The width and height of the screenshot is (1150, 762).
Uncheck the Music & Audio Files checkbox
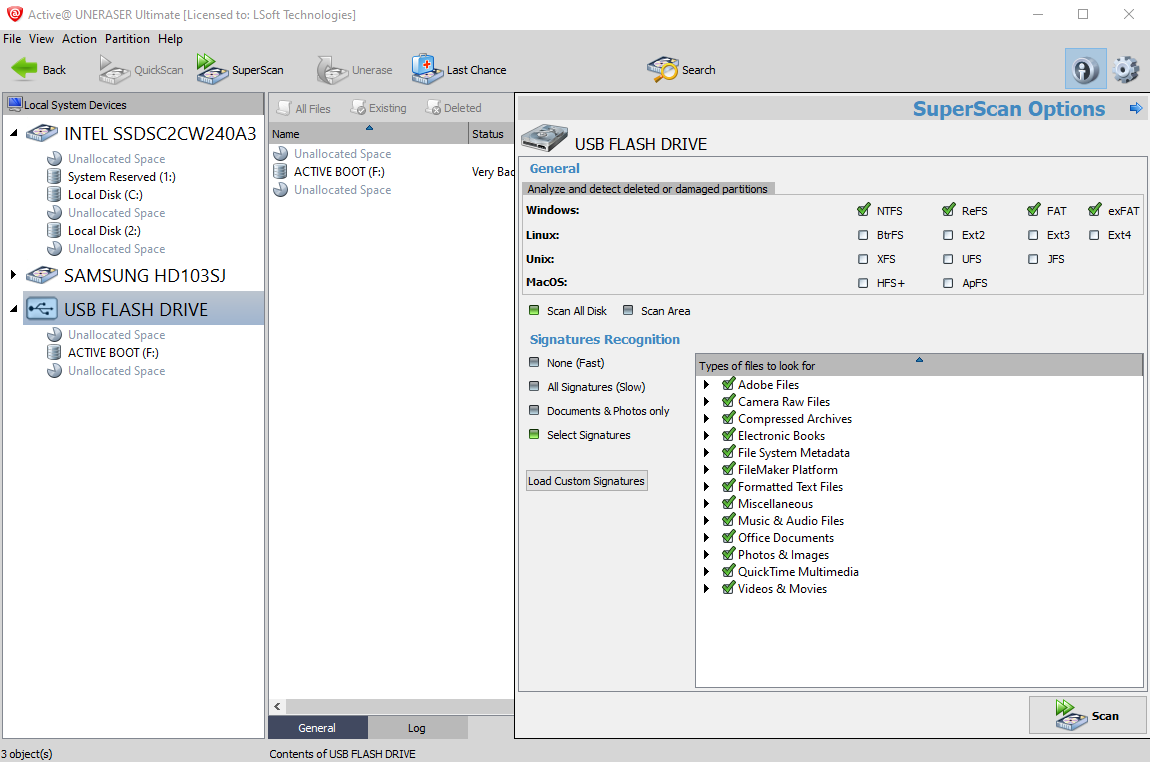coord(728,520)
